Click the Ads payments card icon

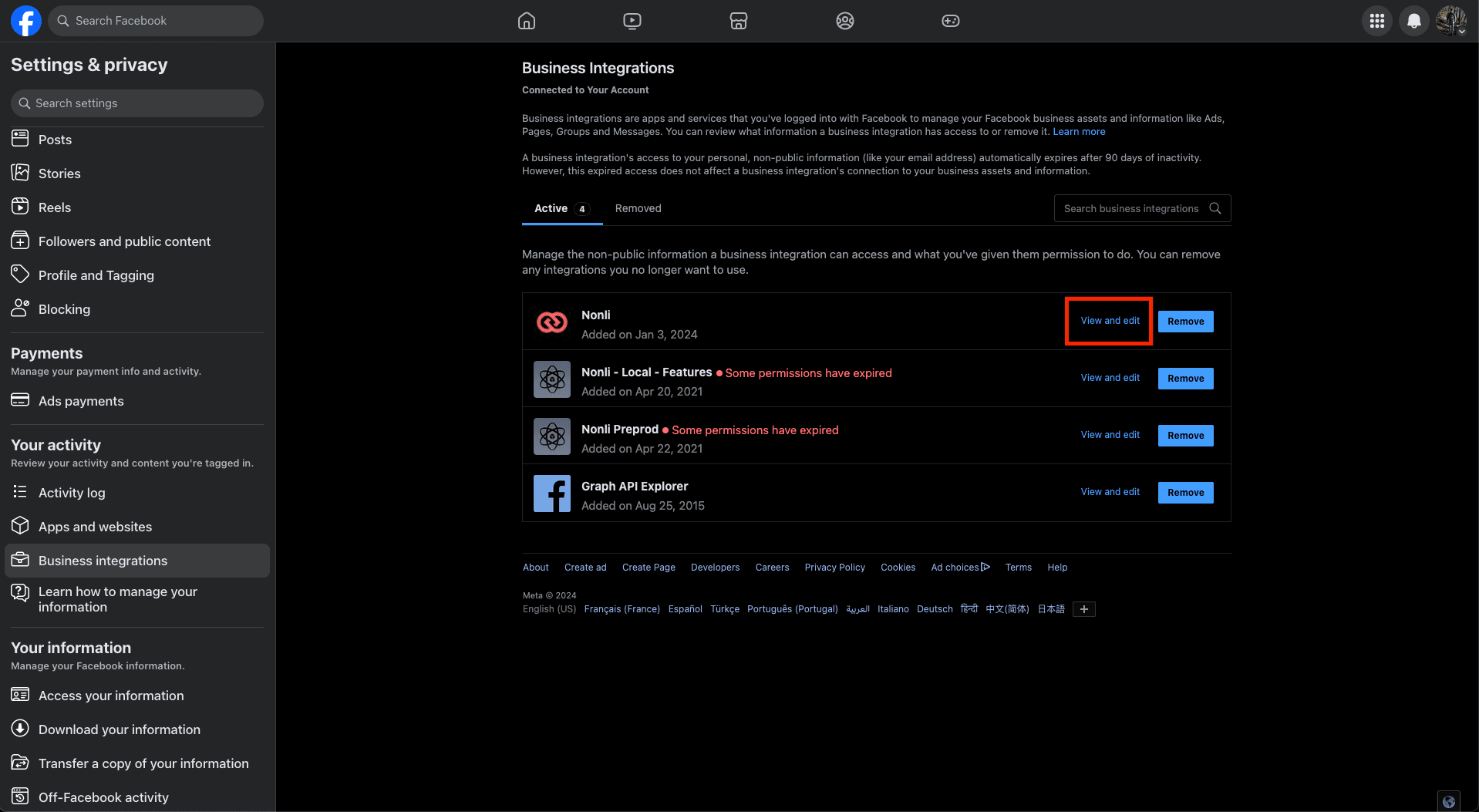click(20, 400)
